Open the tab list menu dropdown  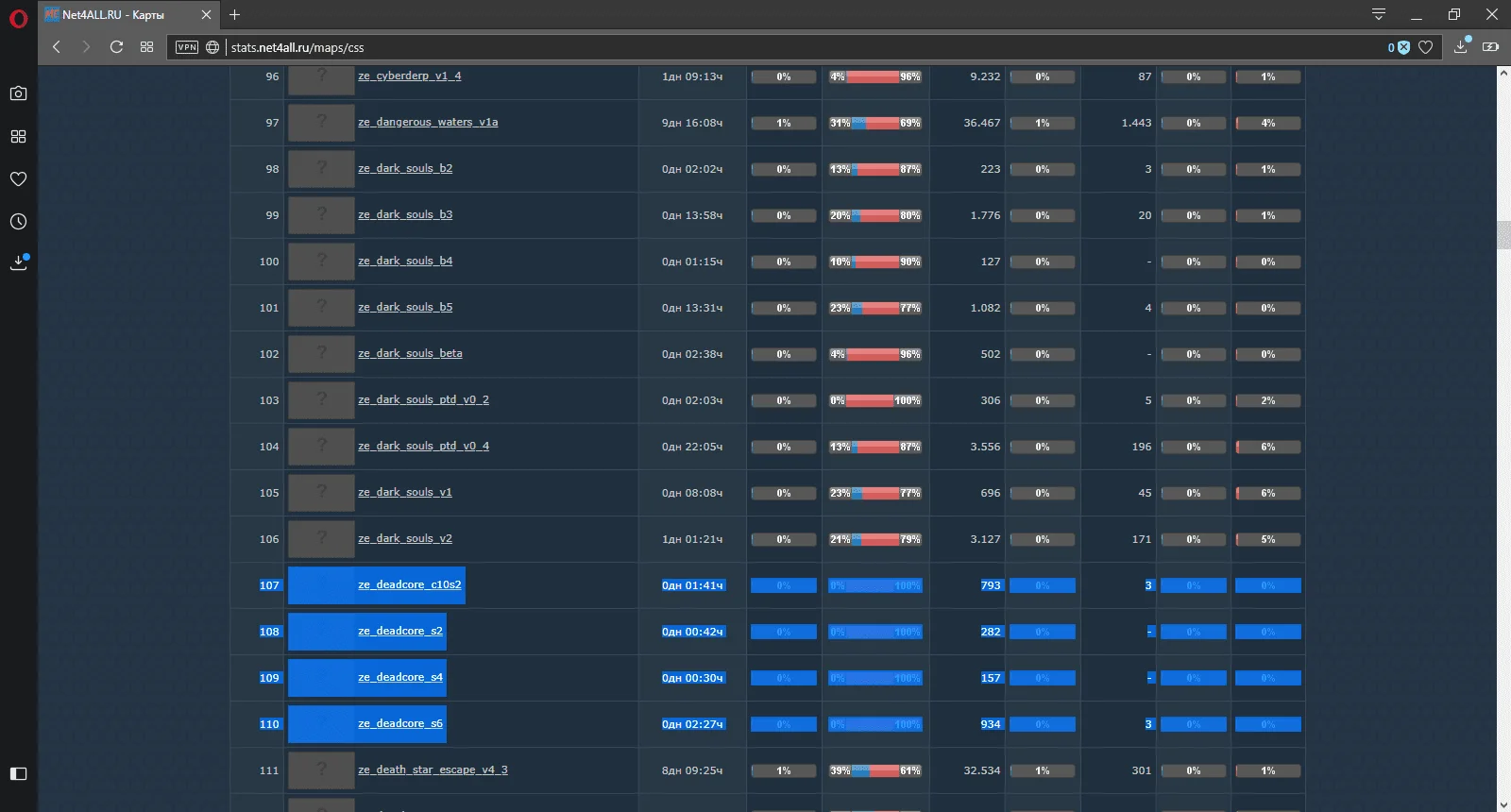(x=1379, y=14)
